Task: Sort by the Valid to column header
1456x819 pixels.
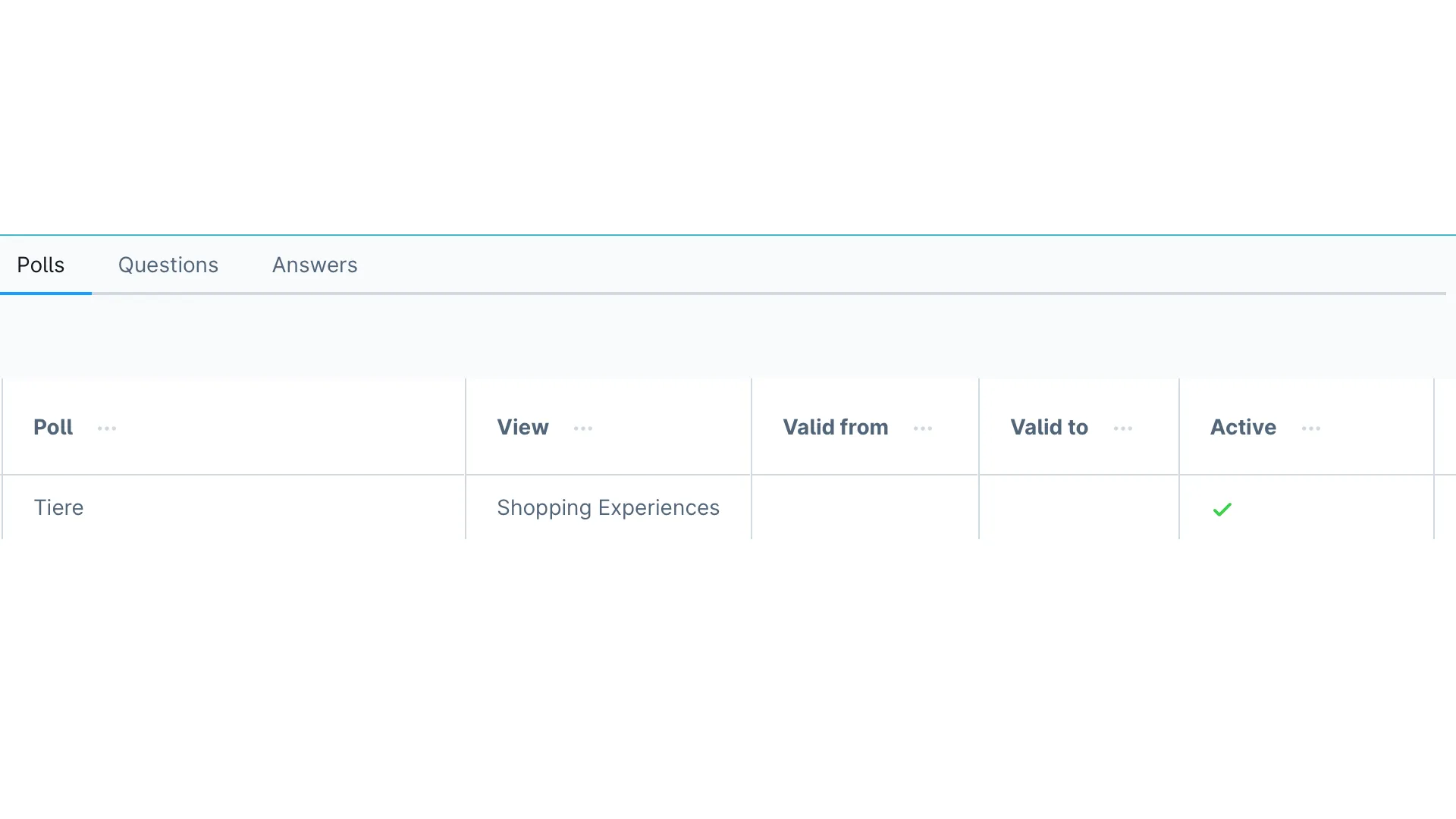Action: click(x=1049, y=427)
